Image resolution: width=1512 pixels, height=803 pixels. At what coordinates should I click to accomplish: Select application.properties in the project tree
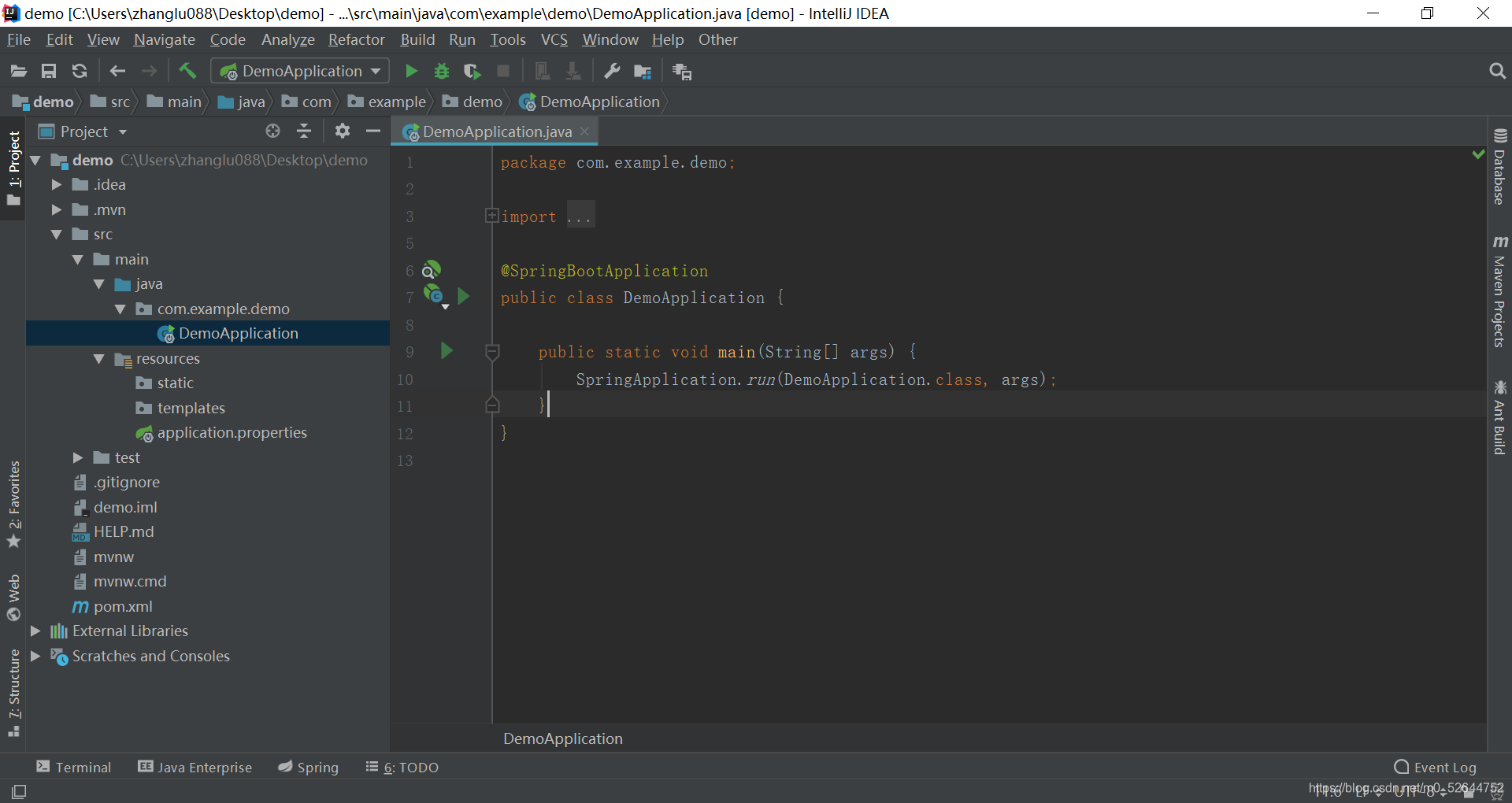click(221, 433)
